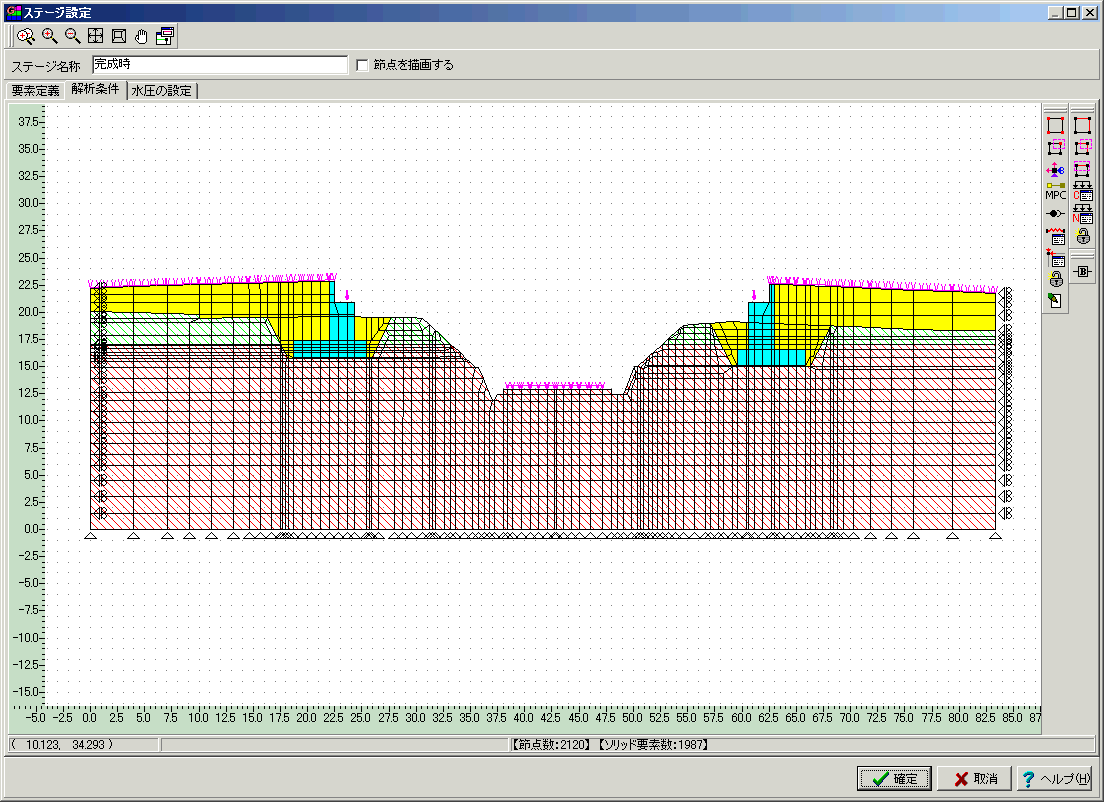1104x802 pixels.
Task: Click the B element icon
Action: [x=1082, y=271]
